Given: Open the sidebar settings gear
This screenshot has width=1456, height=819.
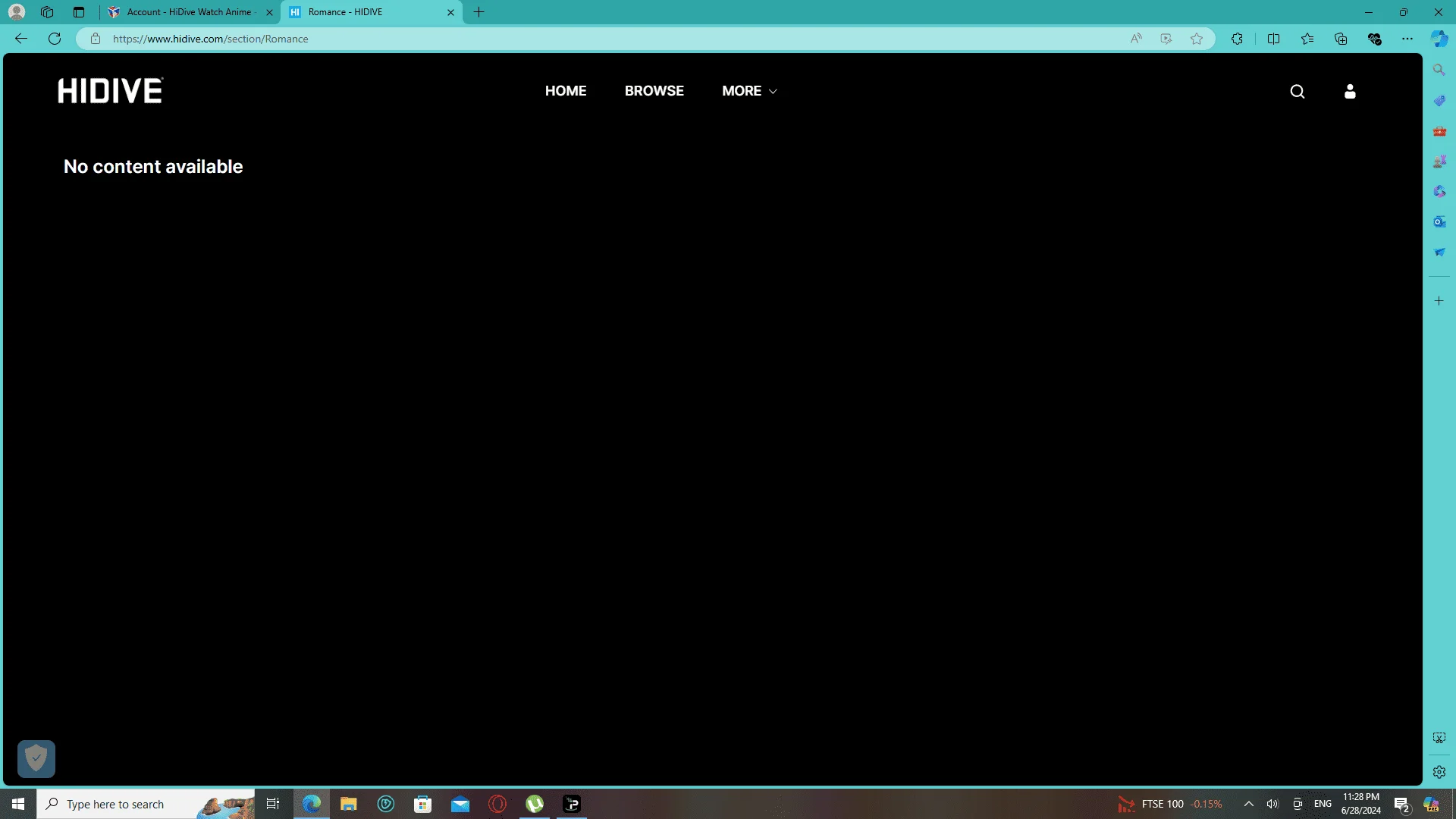Looking at the screenshot, I should pyautogui.click(x=1439, y=772).
